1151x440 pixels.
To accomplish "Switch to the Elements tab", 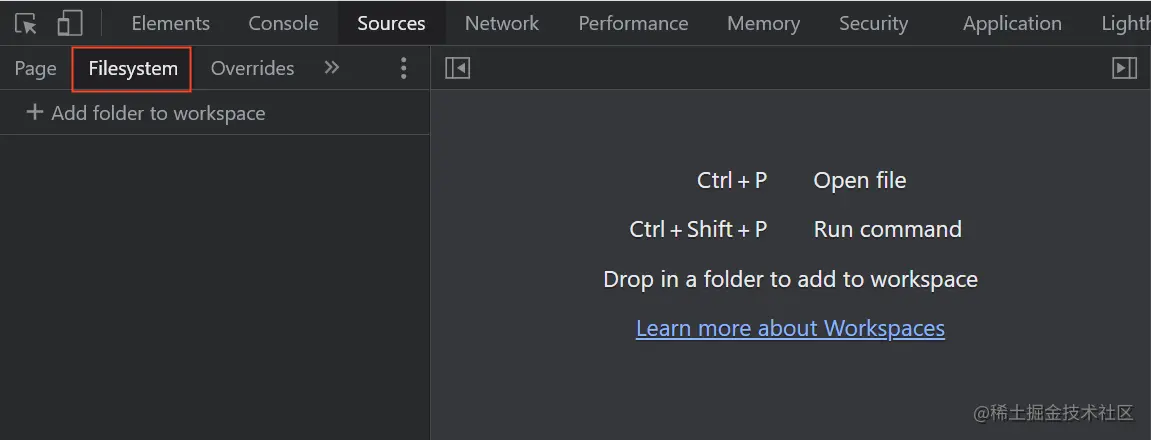I will tap(170, 23).
